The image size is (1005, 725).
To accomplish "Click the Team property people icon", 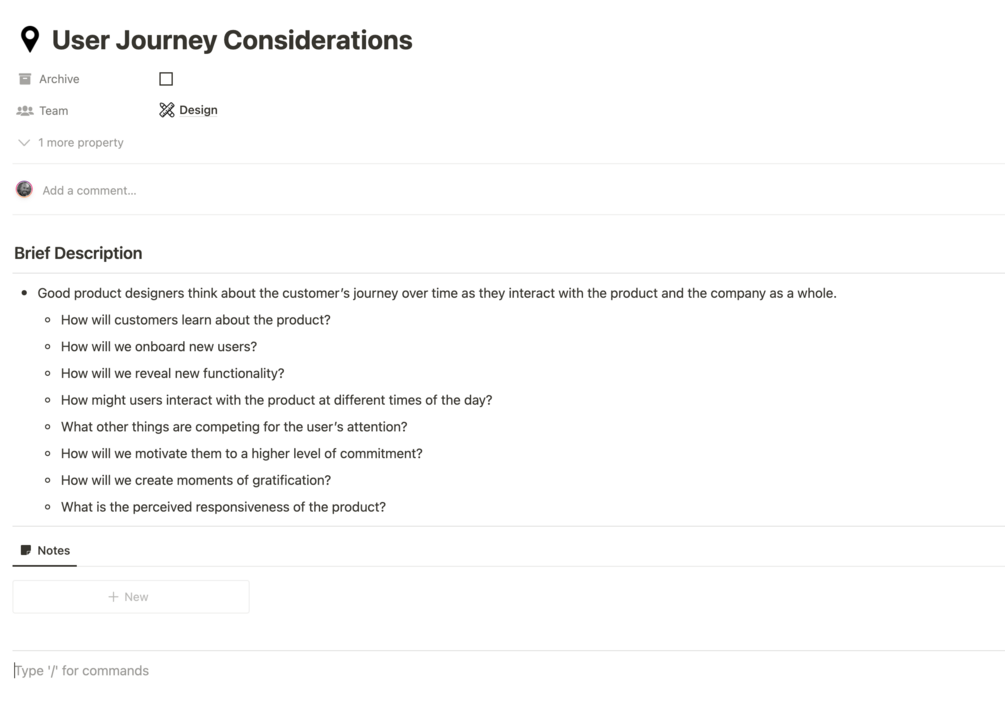I will coord(25,111).
